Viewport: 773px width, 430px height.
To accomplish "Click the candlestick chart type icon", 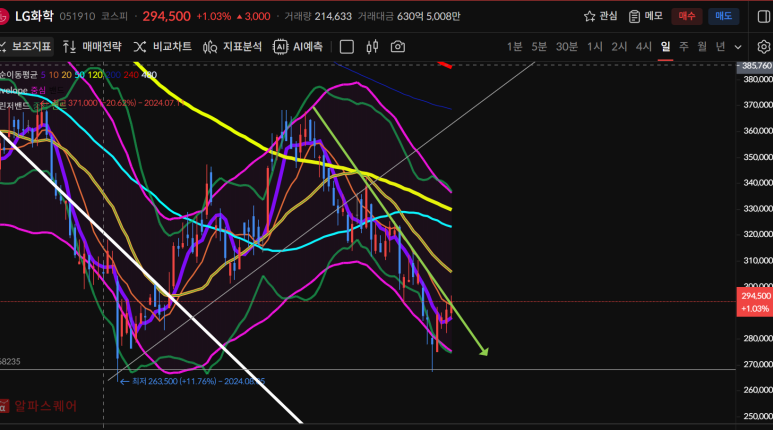I will [372, 47].
